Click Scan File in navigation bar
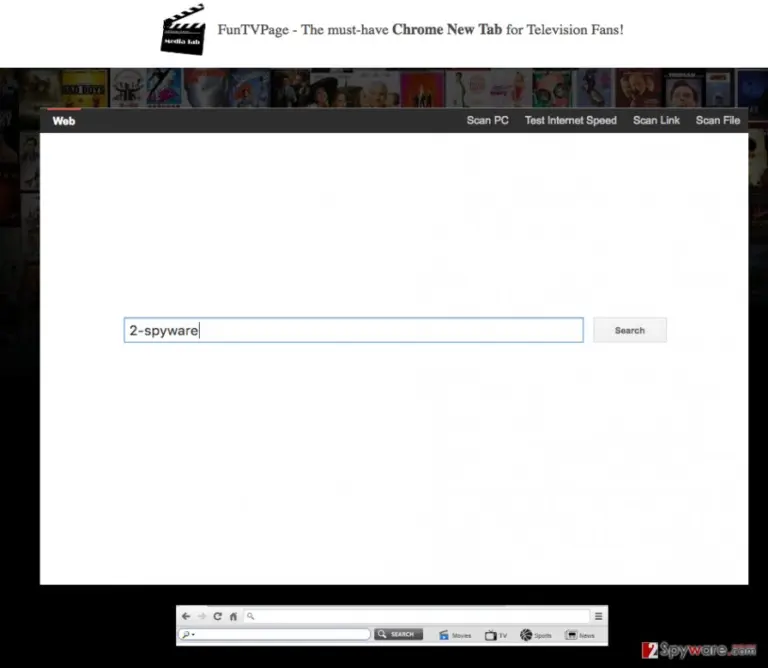 718,120
